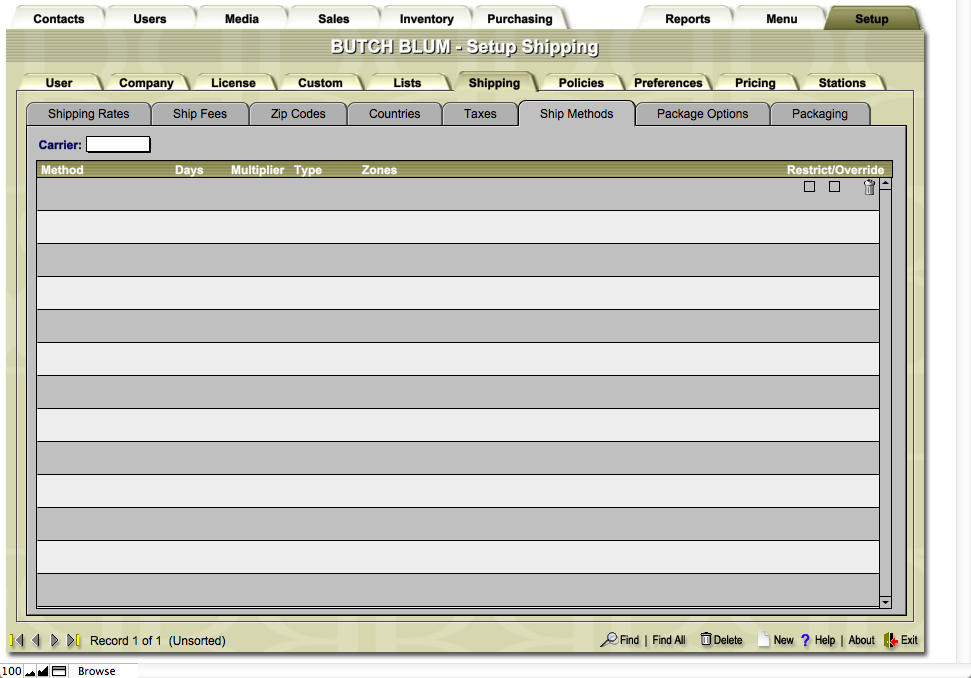Delete first ship method row with trash icon
The image size is (971, 678).
click(869, 187)
